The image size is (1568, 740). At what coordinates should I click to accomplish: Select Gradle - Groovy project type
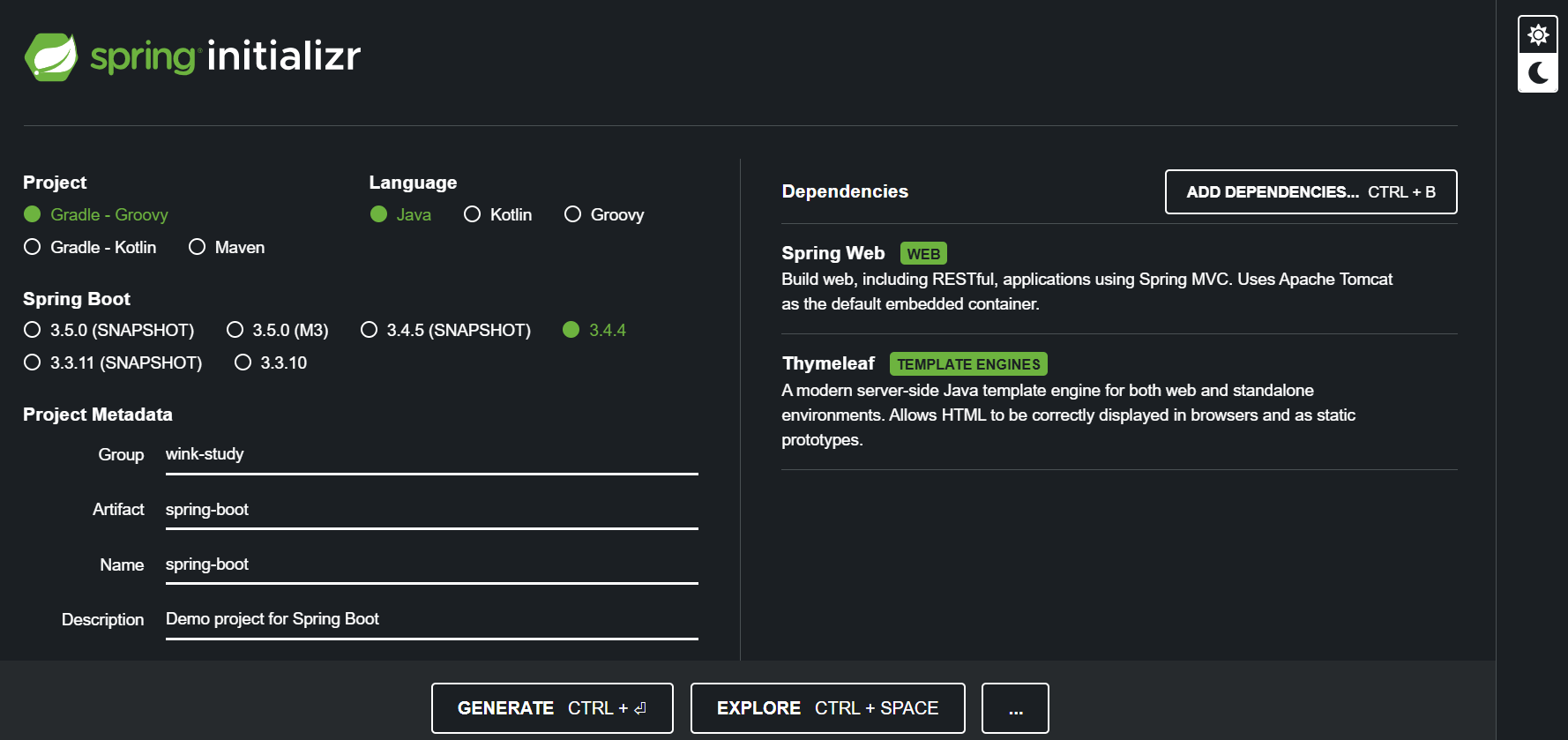click(x=95, y=214)
